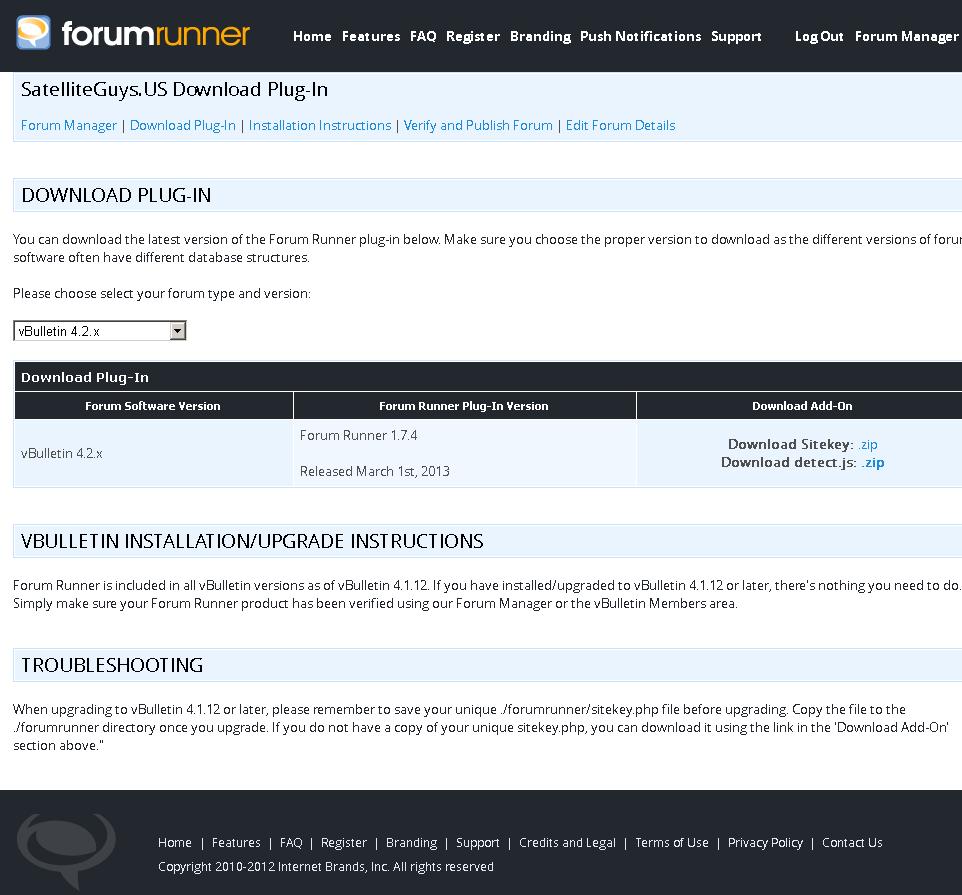
Task: Click the dark 'Download Plug-In' table title bar
Action: tap(488, 377)
